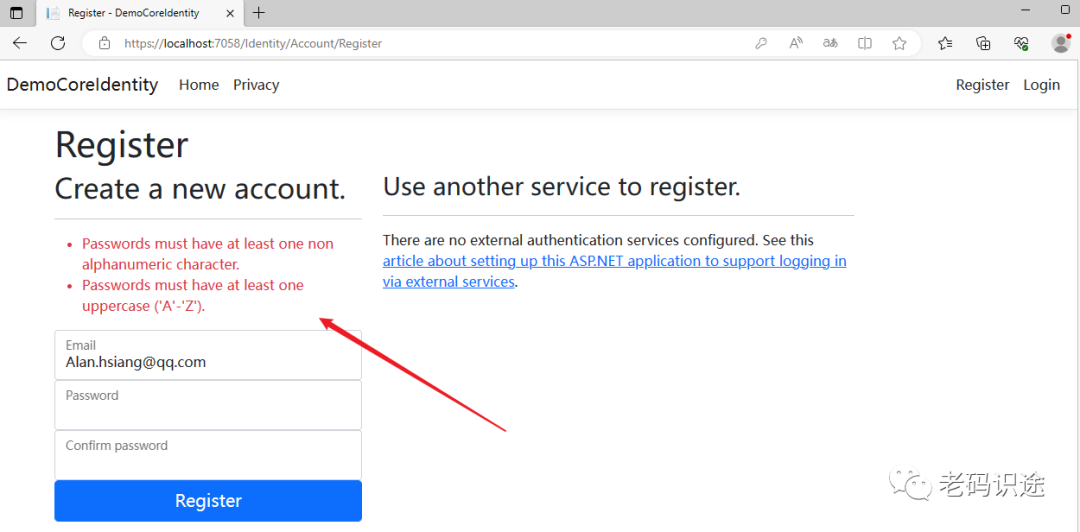Go back to the previous page

pos(20,43)
